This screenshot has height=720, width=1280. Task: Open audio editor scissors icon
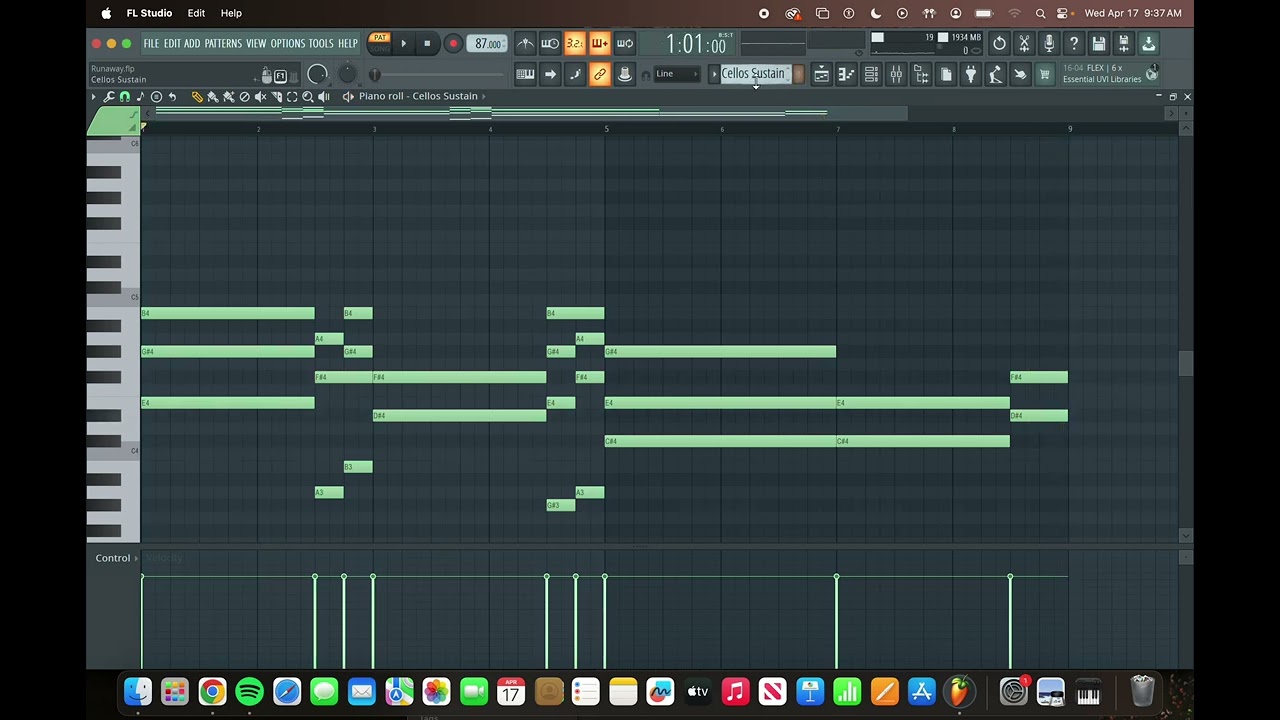[1024, 43]
